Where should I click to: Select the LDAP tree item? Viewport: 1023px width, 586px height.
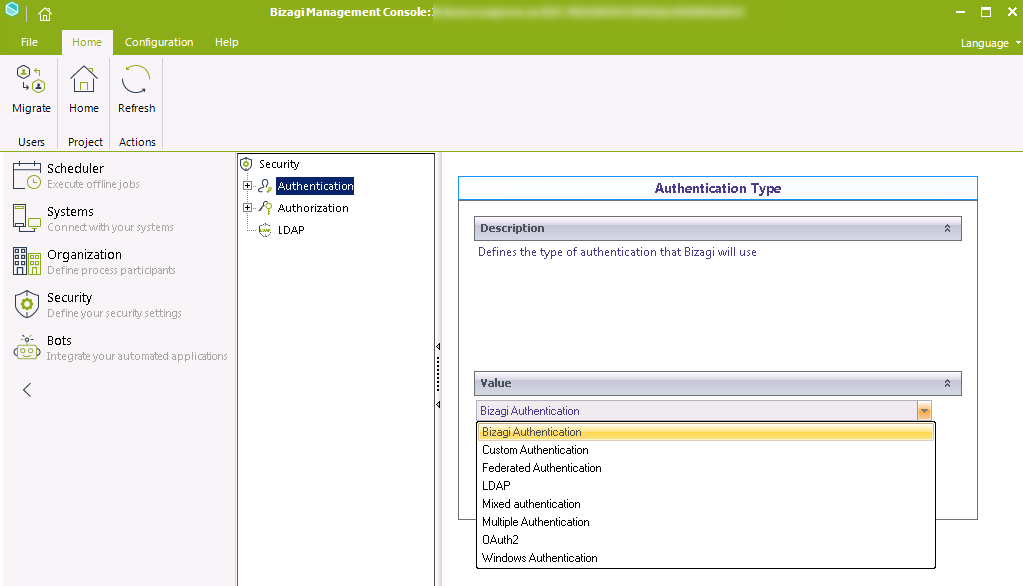click(x=291, y=230)
